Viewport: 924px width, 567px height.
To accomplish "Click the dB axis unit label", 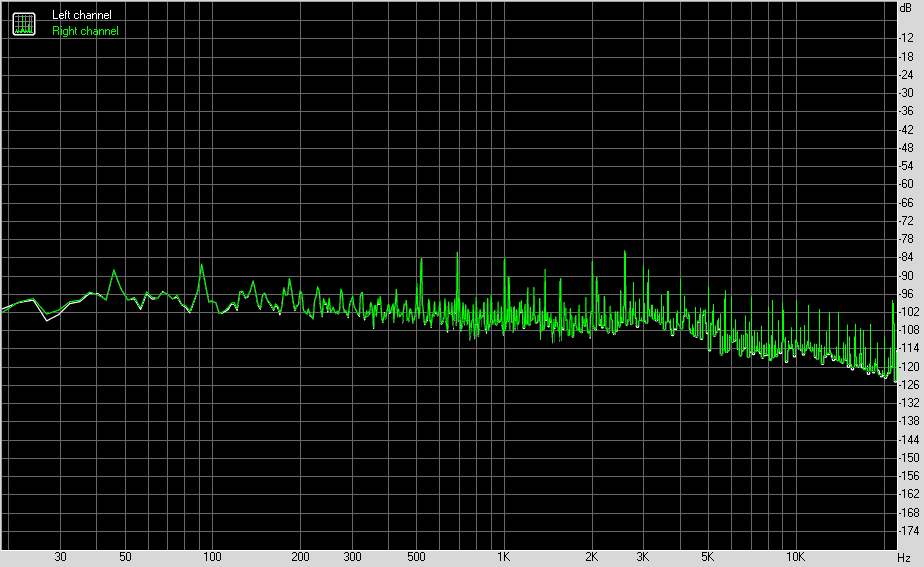I will click(905, 8).
